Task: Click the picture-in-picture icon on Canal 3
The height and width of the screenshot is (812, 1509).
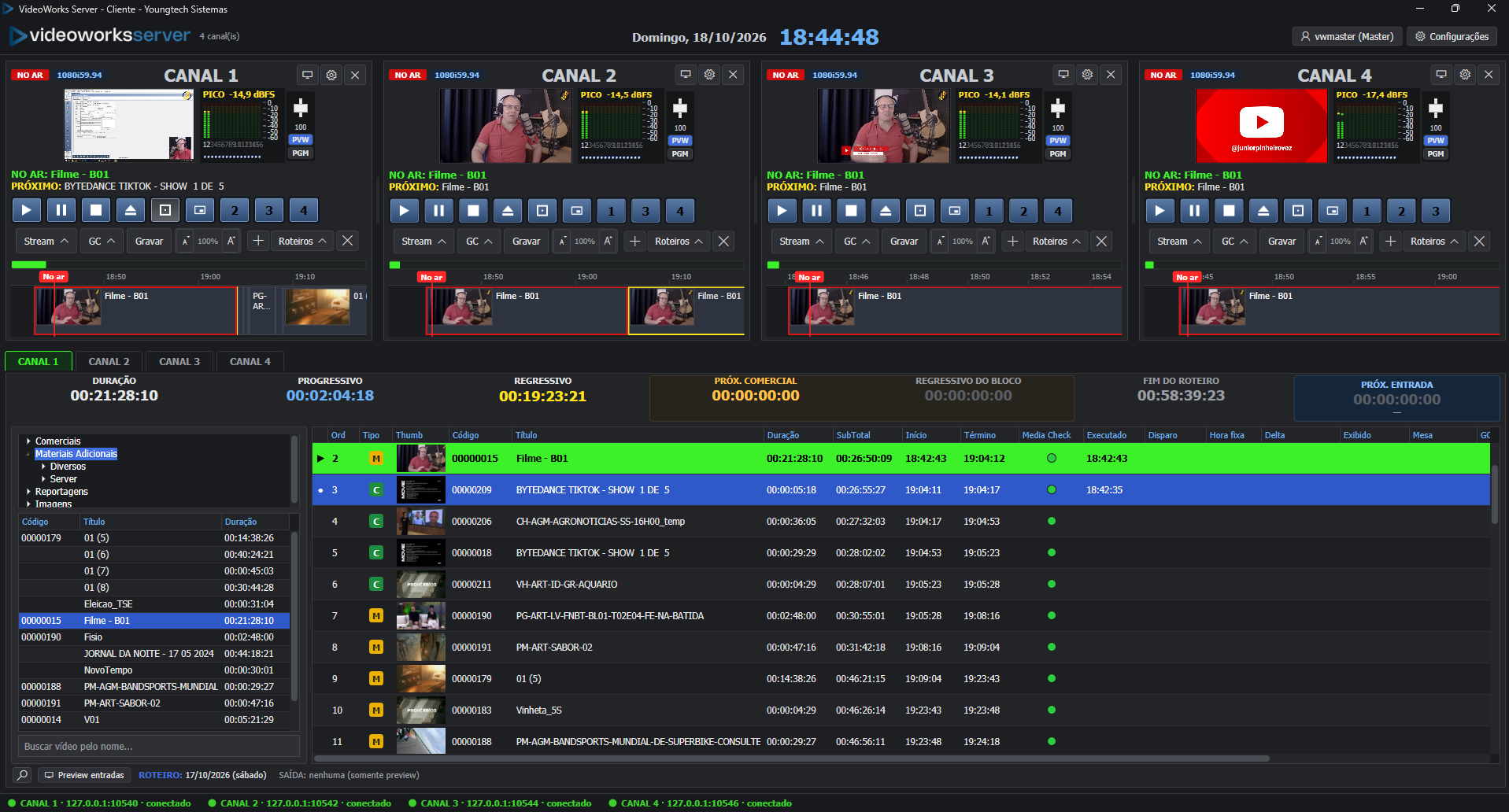Action: (x=955, y=211)
